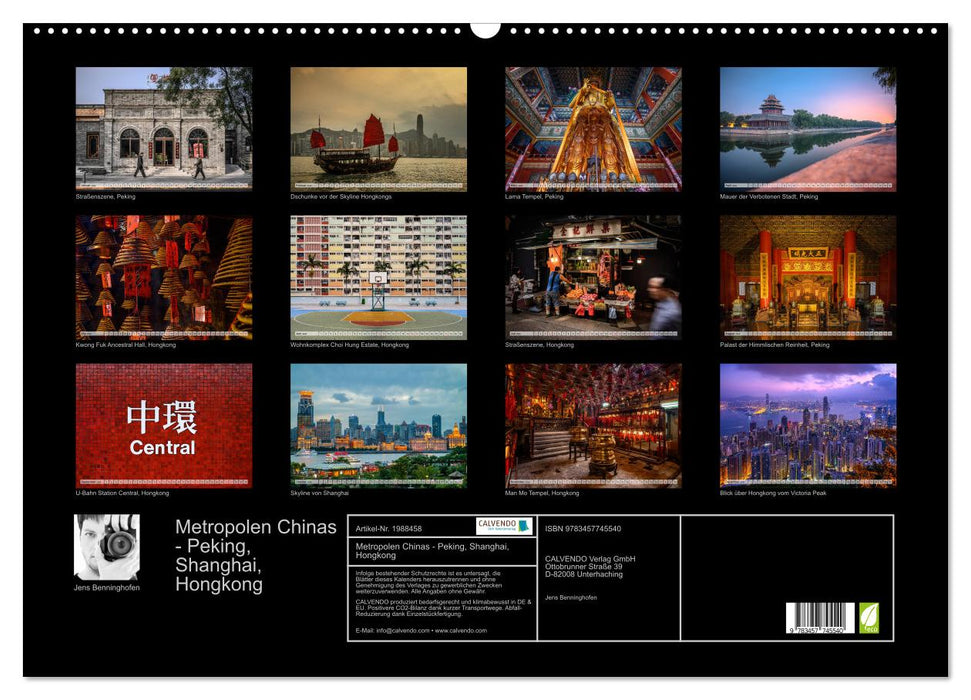The height and width of the screenshot is (700, 971).
Task: Open the Wohnkomplex Choi Hung Estate image
Action: coord(377,277)
